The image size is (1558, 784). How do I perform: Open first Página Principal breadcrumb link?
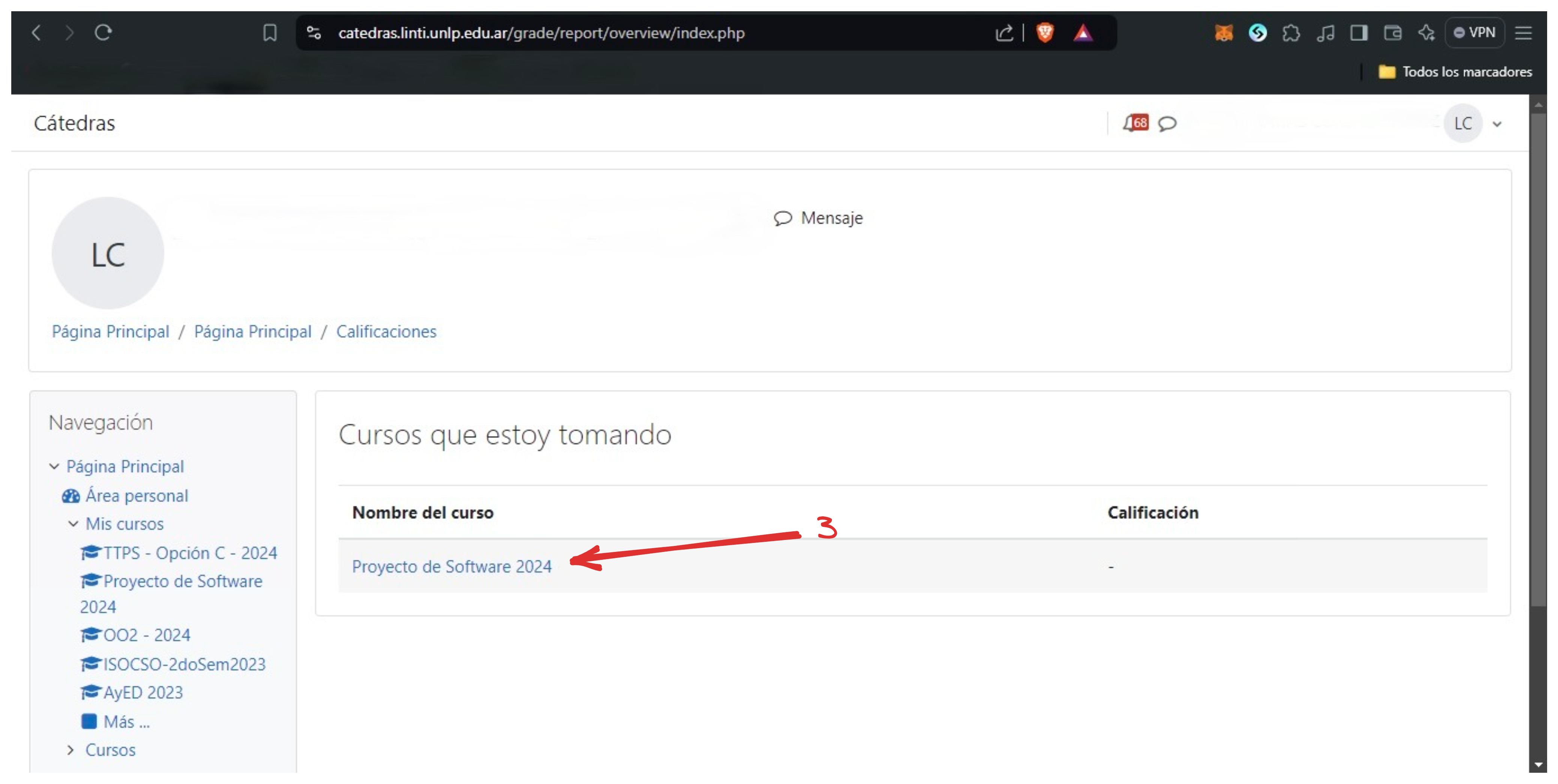coord(111,331)
